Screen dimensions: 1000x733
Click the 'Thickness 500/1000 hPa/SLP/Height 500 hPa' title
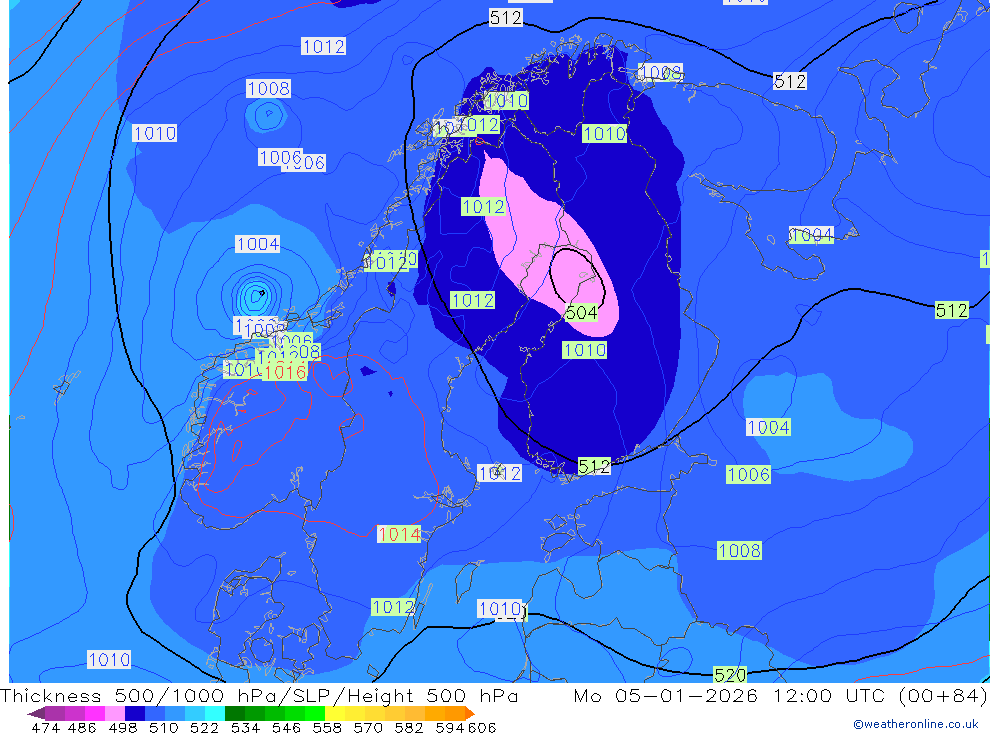(x=260, y=695)
